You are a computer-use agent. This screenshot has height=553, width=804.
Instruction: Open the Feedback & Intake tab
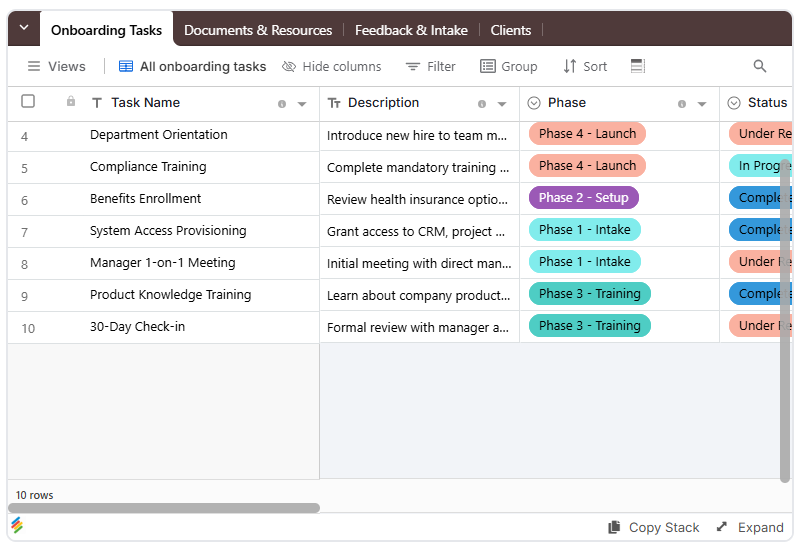tap(411, 30)
